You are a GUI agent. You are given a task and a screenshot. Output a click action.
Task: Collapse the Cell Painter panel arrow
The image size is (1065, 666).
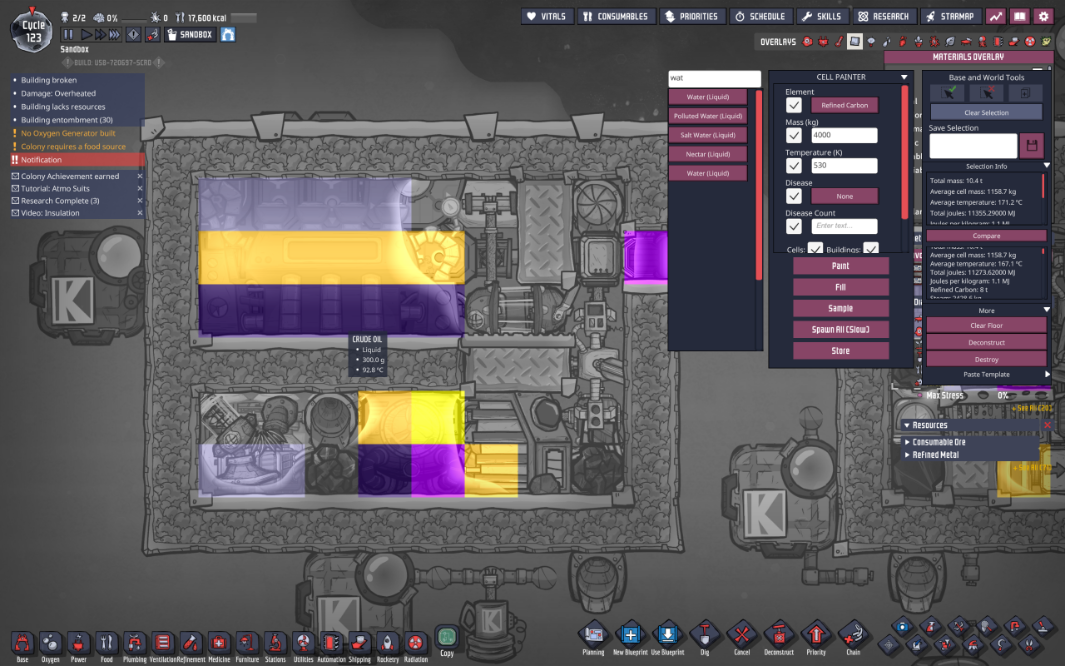pos(904,77)
